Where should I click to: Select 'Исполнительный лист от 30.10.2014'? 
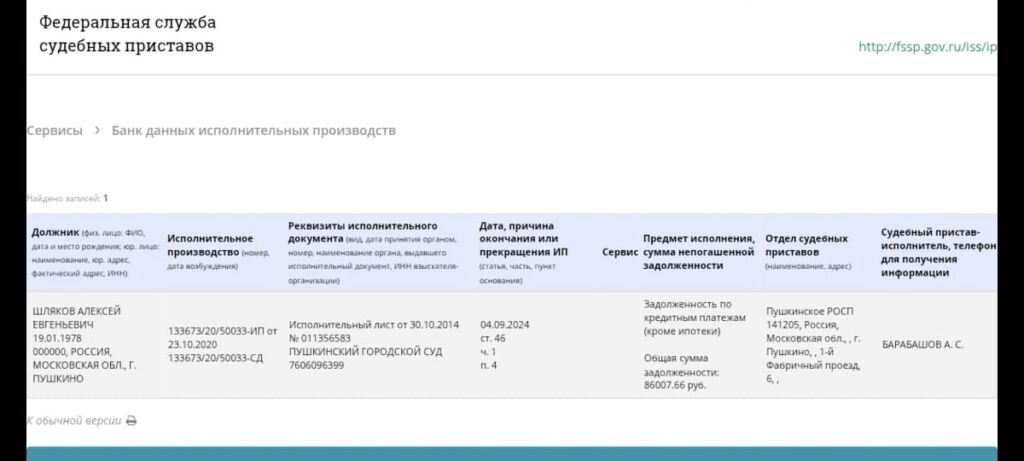pos(374,325)
